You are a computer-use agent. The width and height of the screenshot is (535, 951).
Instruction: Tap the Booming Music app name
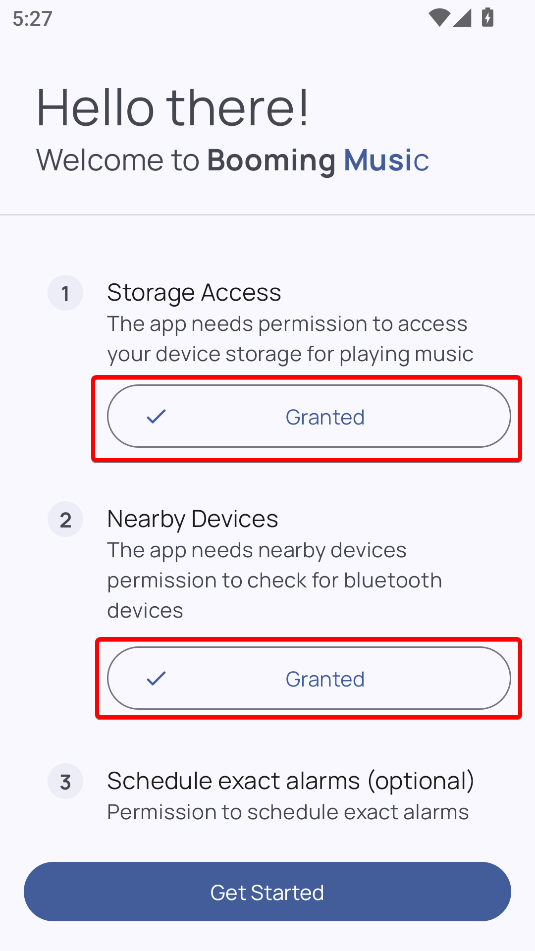318,160
